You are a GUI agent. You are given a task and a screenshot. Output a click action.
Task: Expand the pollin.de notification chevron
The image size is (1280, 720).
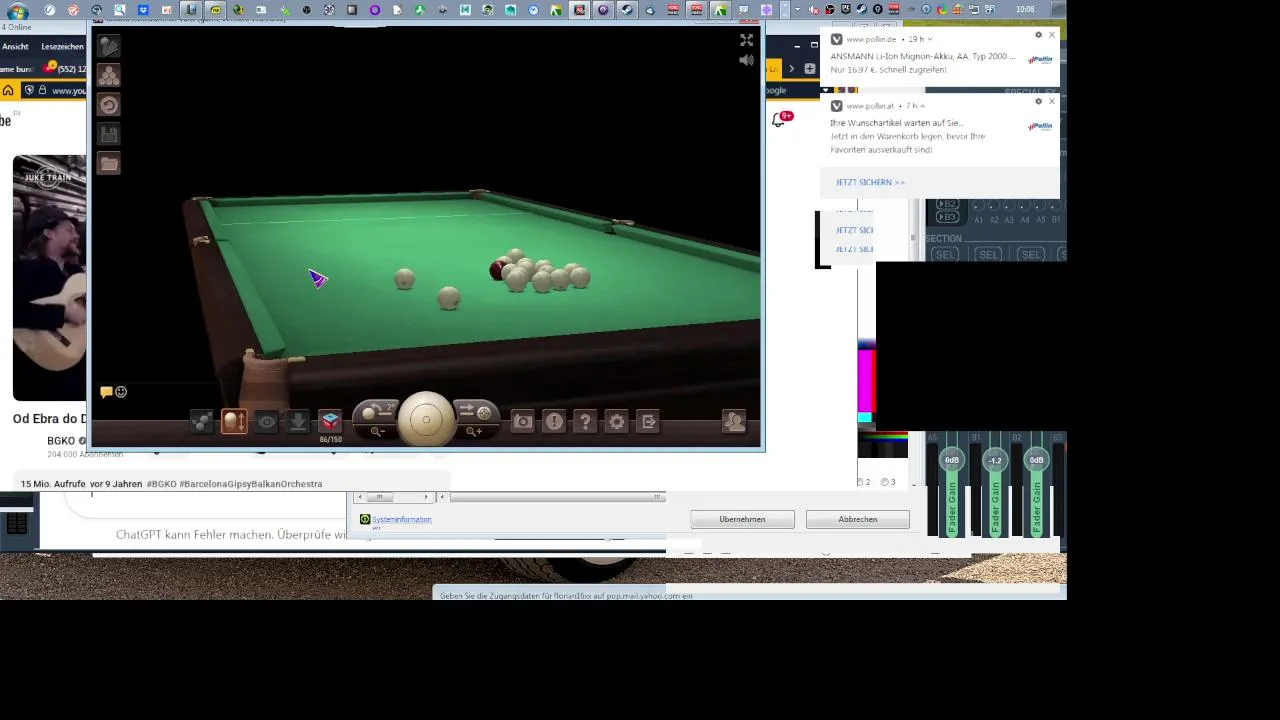(x=930, y=39)
